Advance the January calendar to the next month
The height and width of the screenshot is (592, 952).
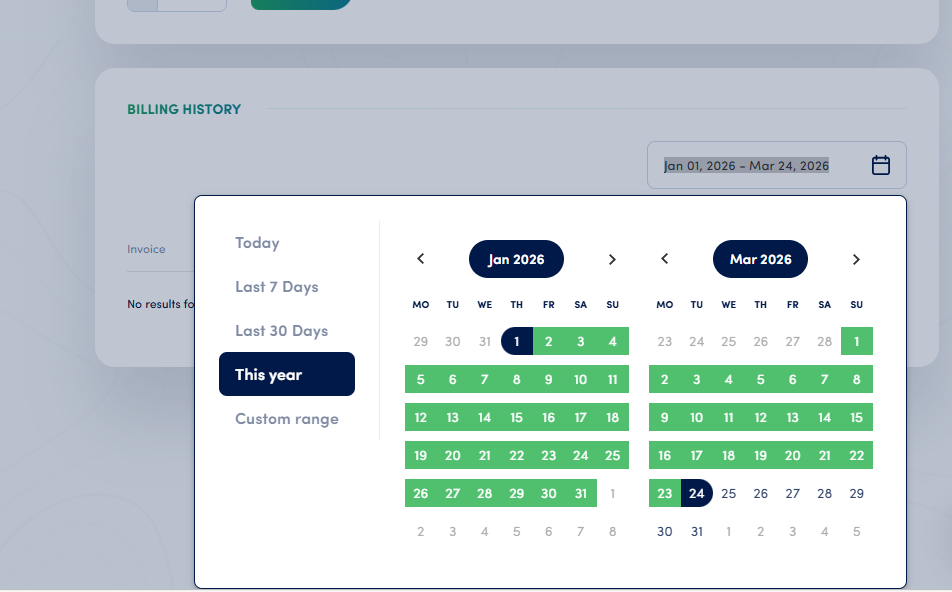(612, 258)
